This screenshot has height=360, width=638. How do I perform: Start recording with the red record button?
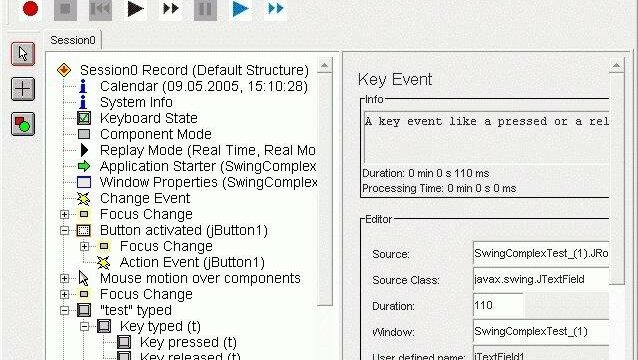click(30, 9)
